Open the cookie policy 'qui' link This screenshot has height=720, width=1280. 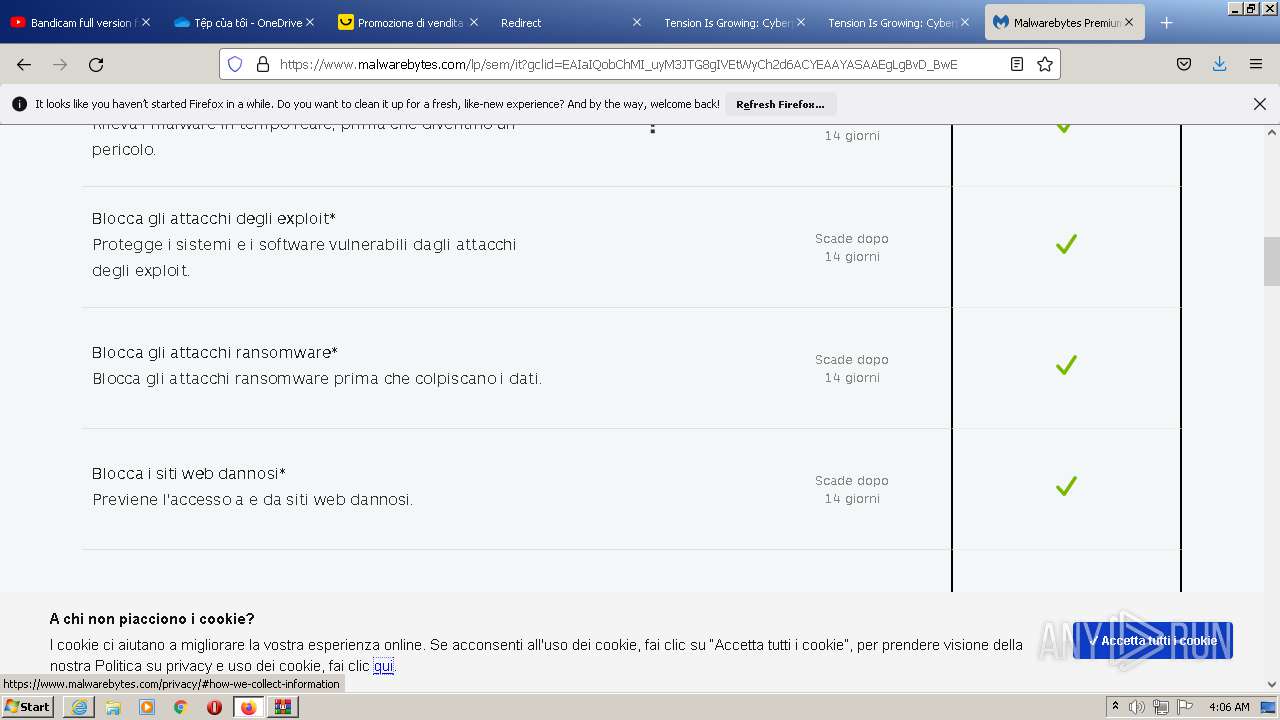[383, 666]
